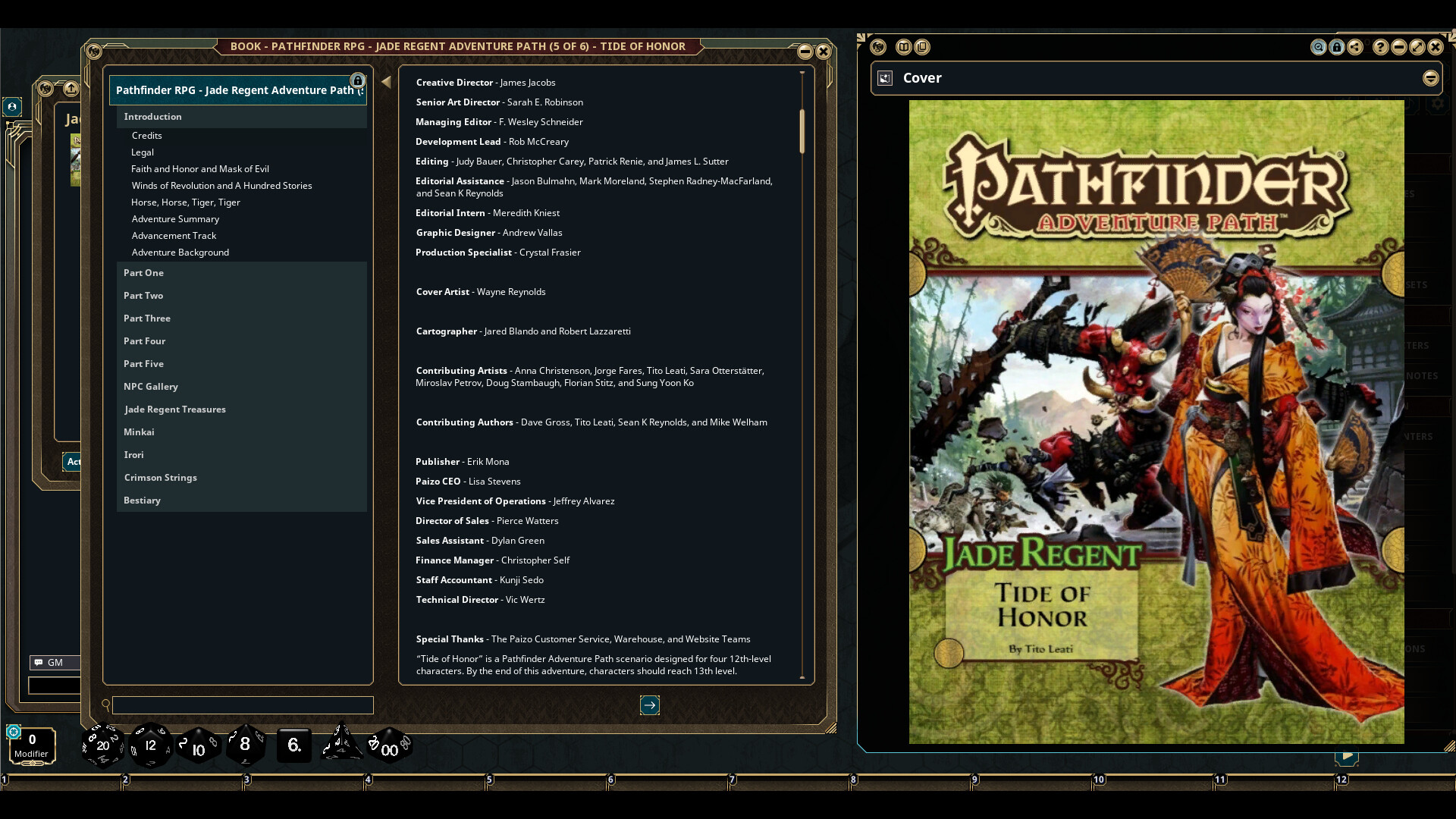Image resolution: width=1456 pixels, height=819 pixels.
Task: Click the Tide of Honor cover image
Action: [1156, 422]
